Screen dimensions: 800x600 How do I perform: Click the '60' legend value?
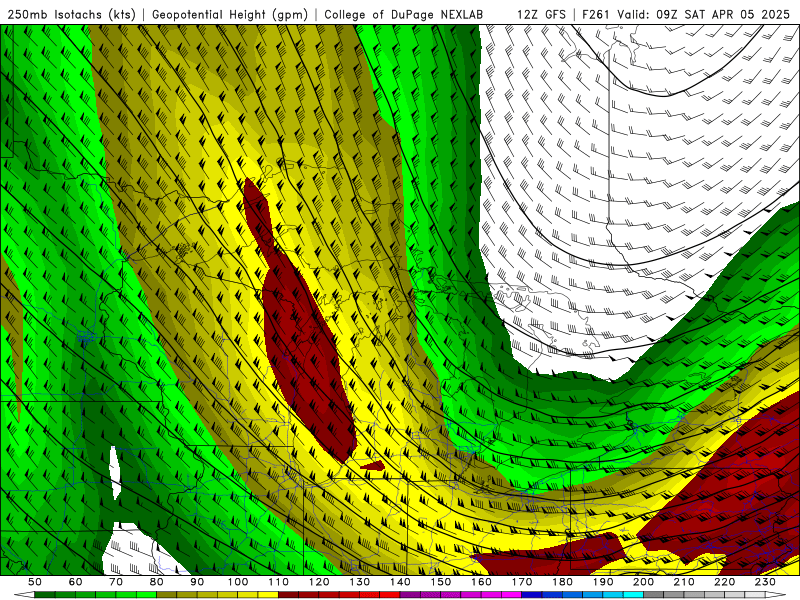(x=76, y=582)
